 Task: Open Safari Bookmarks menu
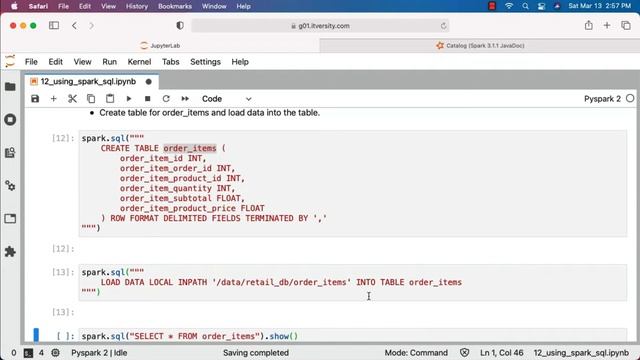click(175, 6)
